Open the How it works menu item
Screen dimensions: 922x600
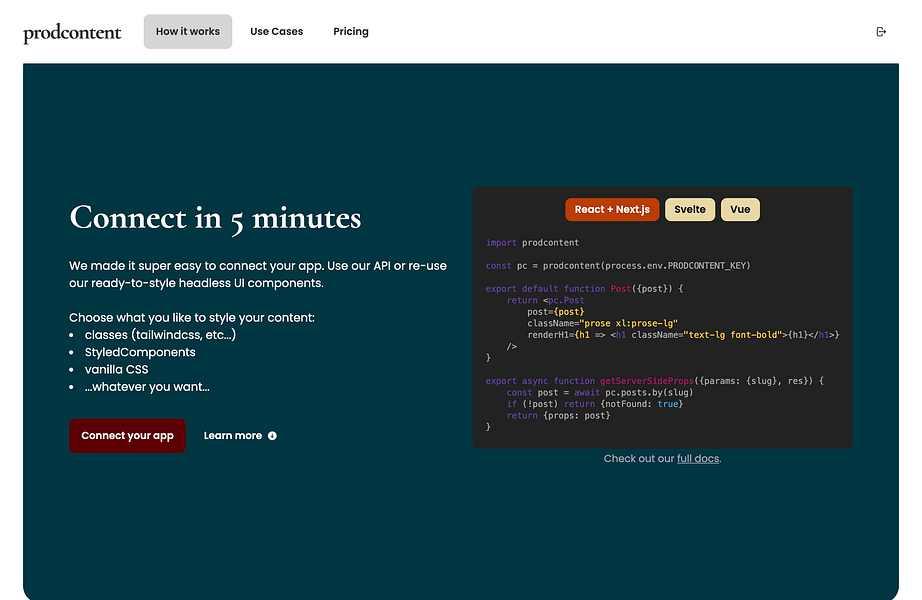188,32
